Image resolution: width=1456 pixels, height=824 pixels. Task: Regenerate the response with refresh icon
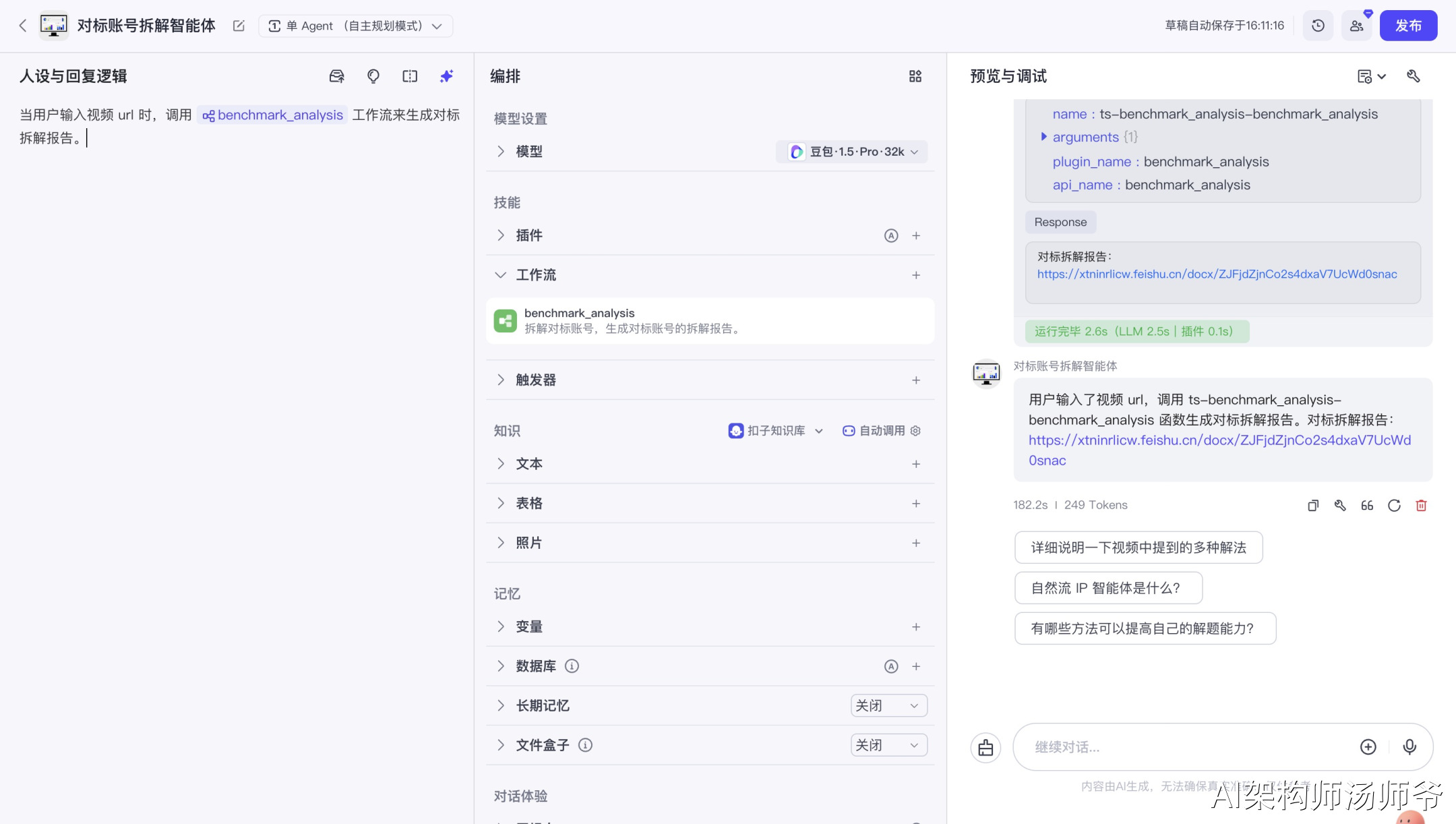click(1394, 505)
